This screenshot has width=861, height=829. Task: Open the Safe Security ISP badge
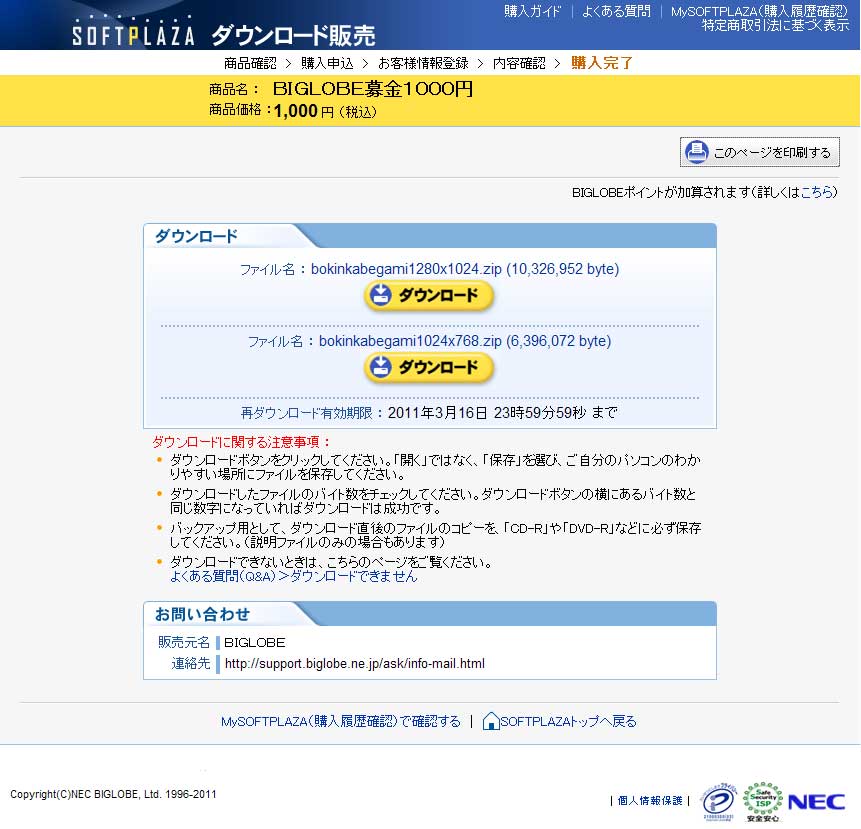pyautogui.click(x=762, y=801)
